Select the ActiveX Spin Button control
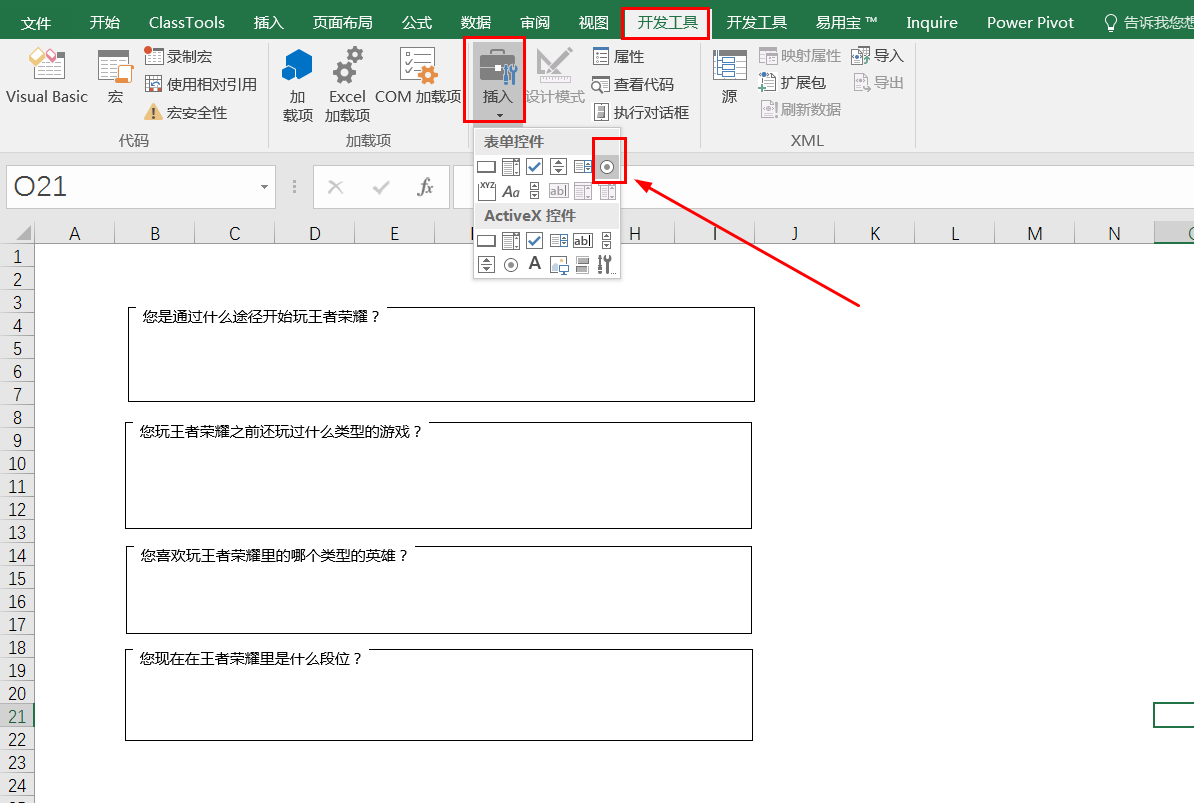The image size is (1194, 803). [x=486, y=264]
